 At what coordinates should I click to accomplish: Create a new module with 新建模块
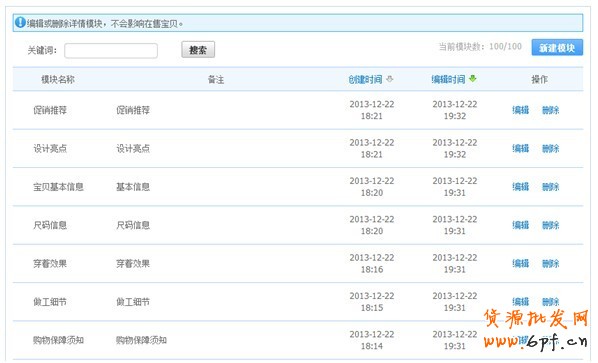coord(557,48)
